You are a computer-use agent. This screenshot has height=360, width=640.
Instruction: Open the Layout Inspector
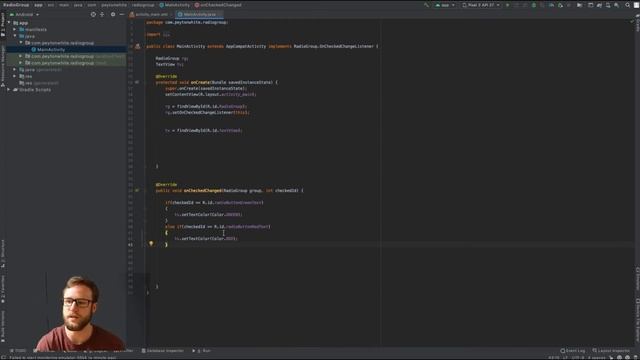click(x=611, y=351)
